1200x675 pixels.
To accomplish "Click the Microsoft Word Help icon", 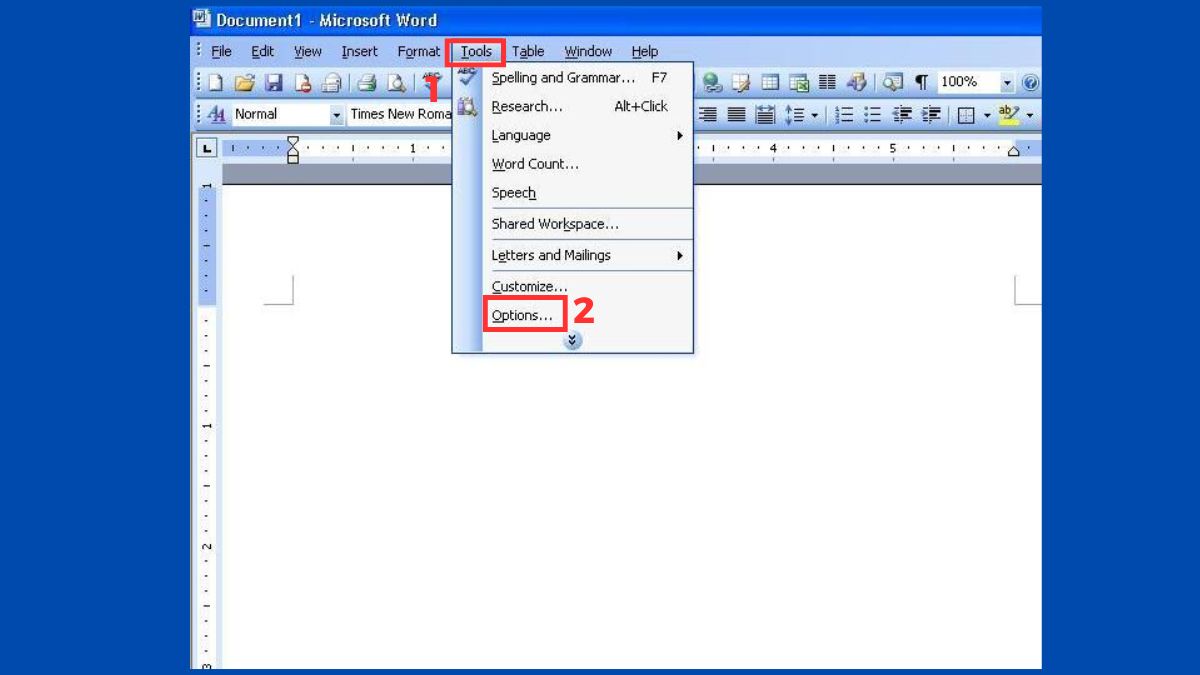I will (x=1030, y=82).
